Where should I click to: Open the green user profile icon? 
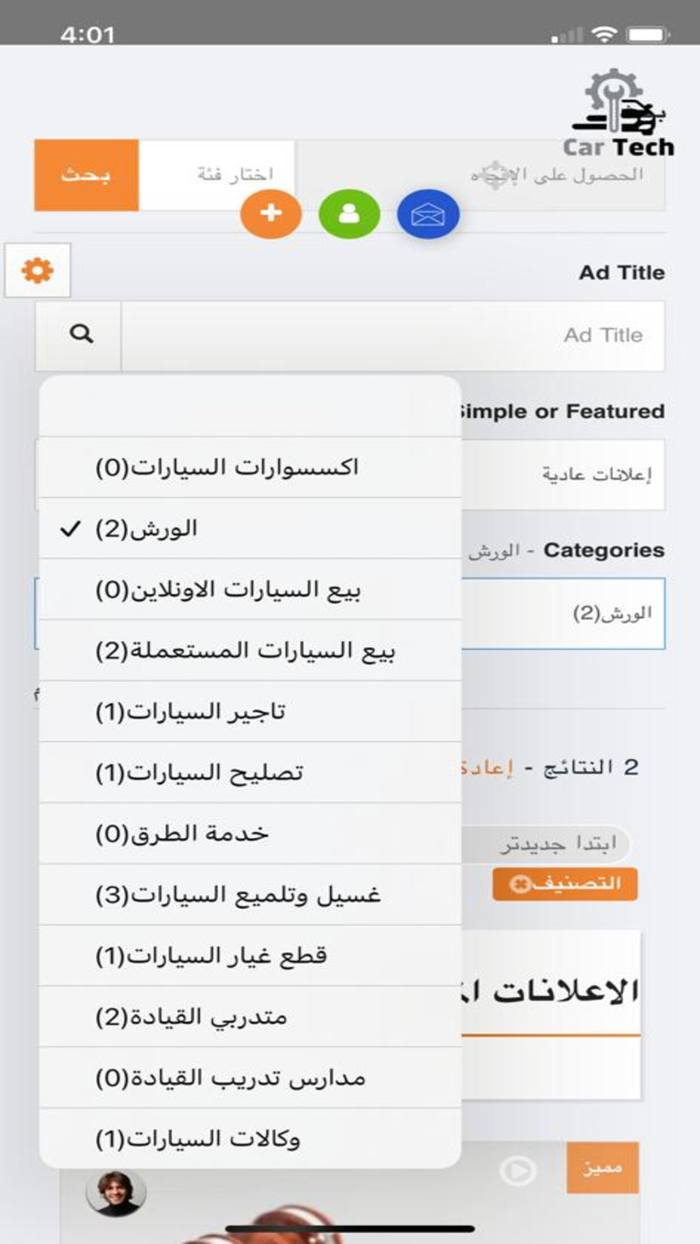pyautogui.click(x=349, y=213)
